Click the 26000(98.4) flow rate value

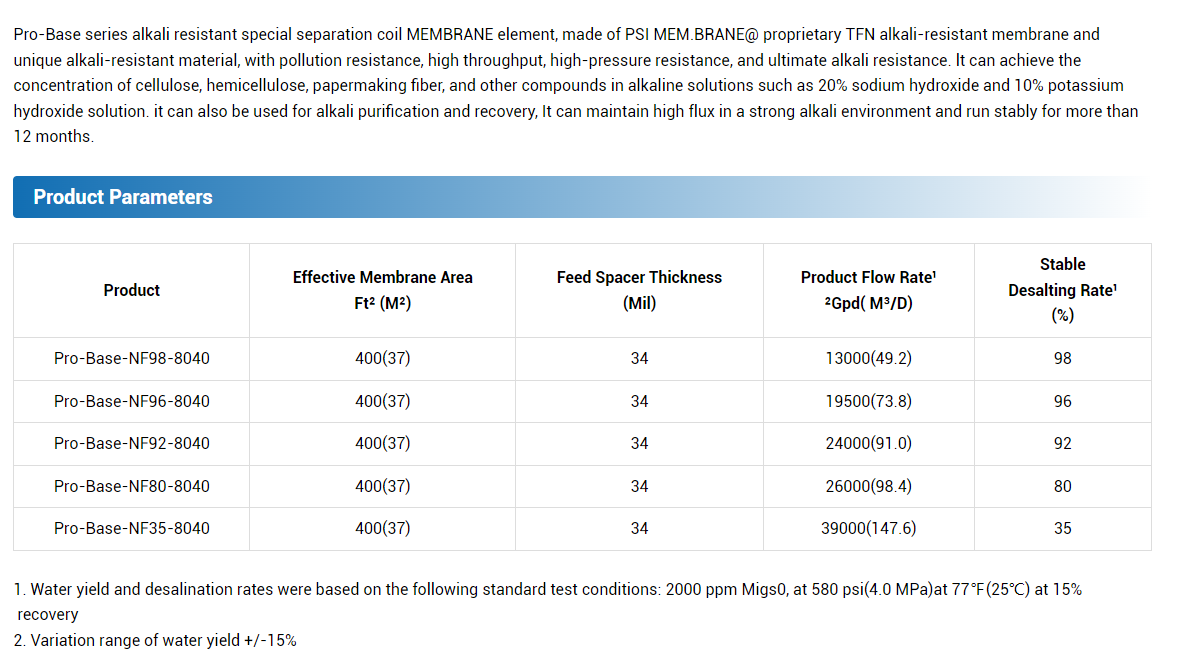click(x=868, y=487)
